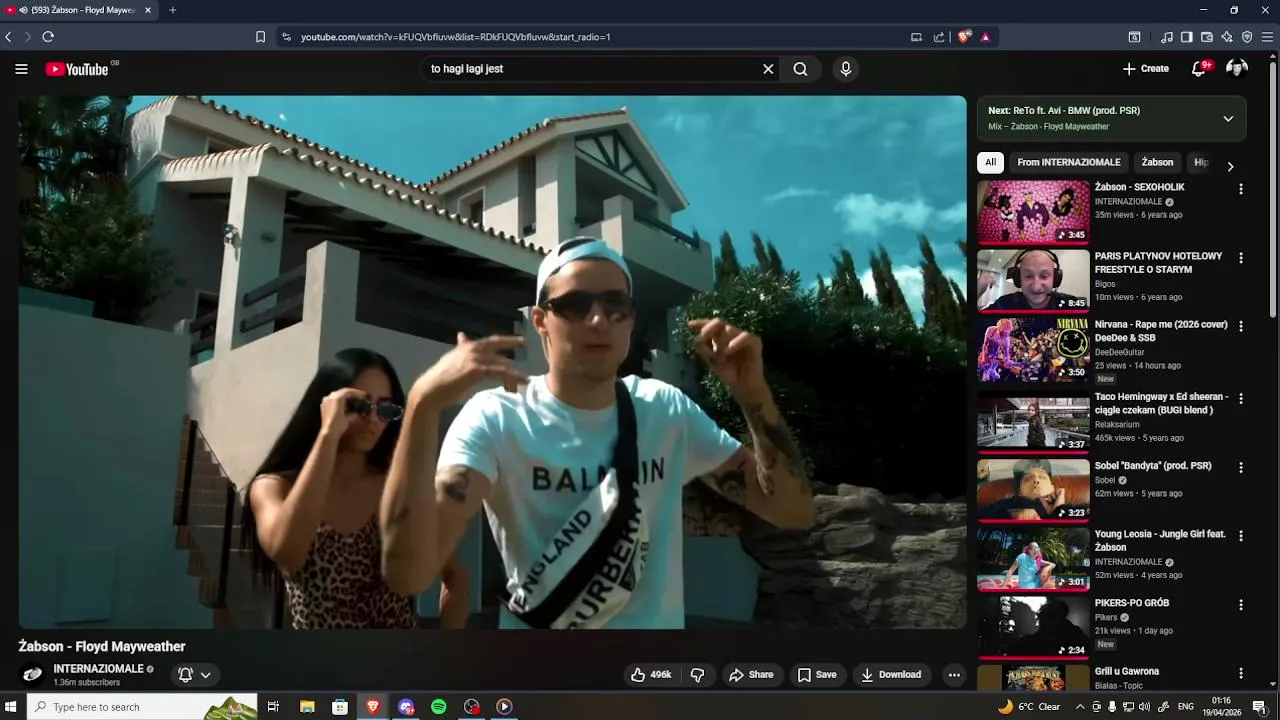Open YouTube notifications bell
This screenshot has width=1280, height=720.
1199,69
